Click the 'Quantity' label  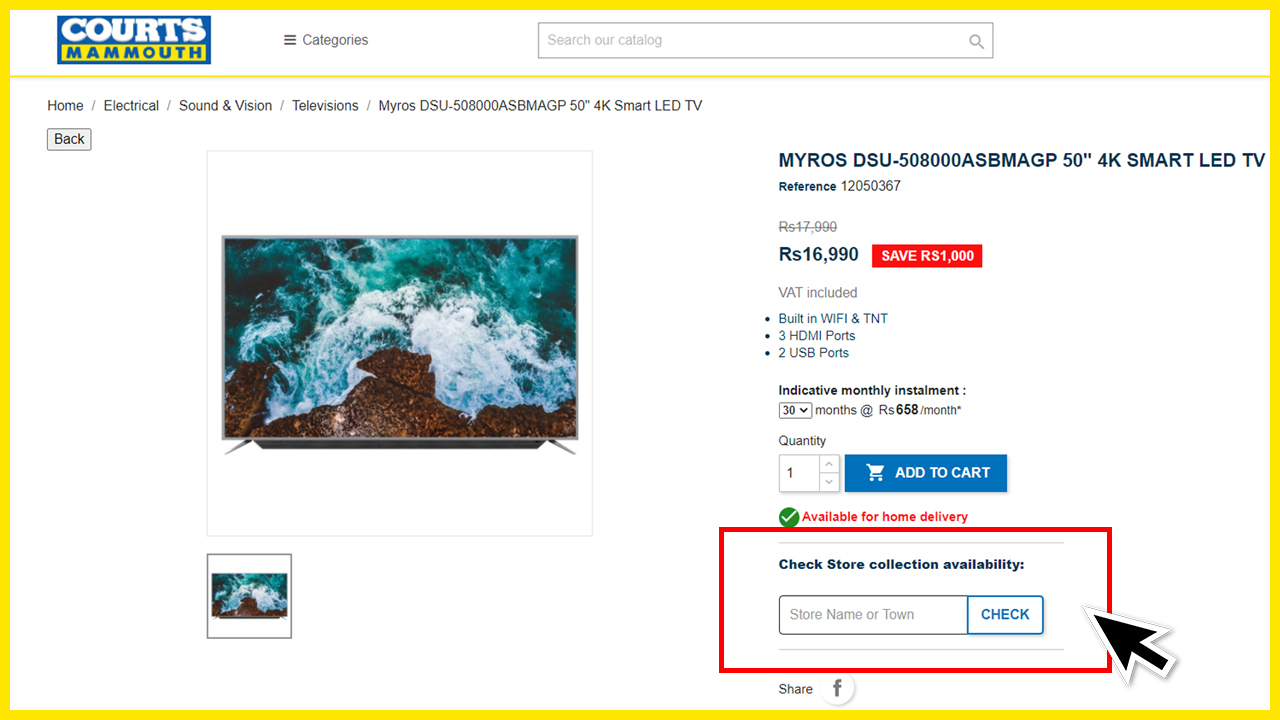coord(803,441)
